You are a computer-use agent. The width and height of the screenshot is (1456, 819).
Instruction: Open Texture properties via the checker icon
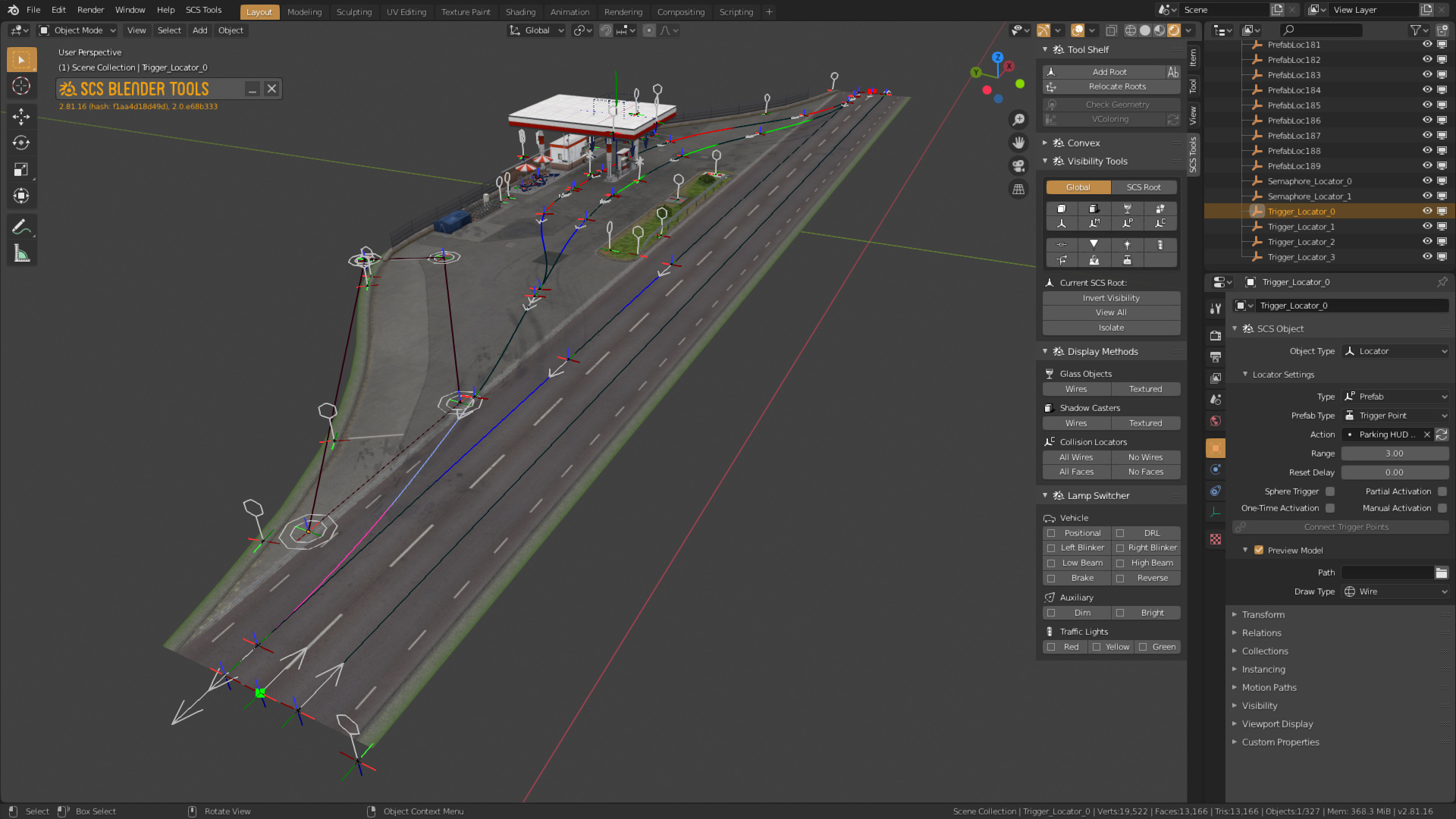[x=1216, y=537]
